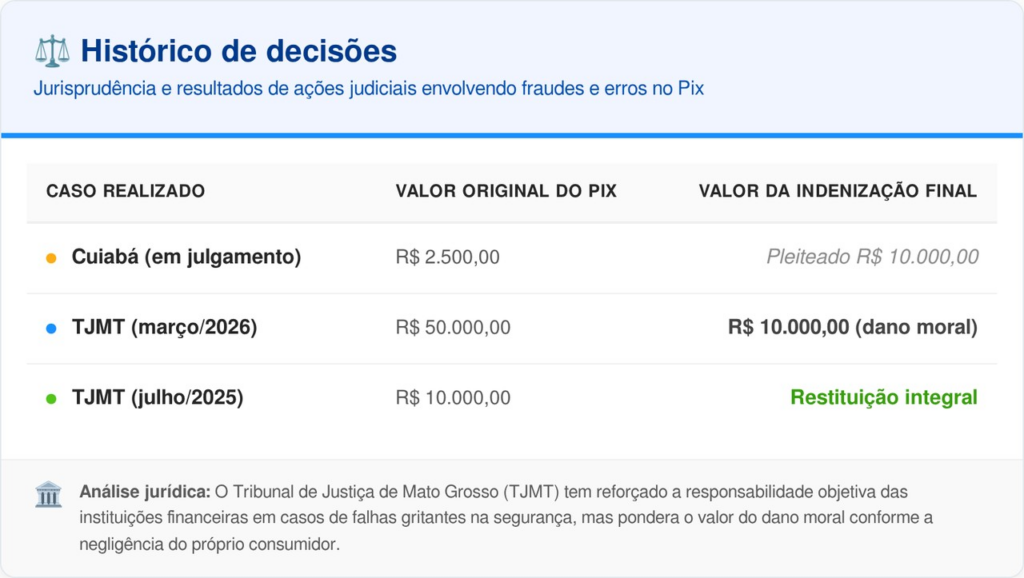Screen dimensions: 1024x578
Task: Click the R$ 10.000,00 value for julho/2025
Action: point(453,397)
